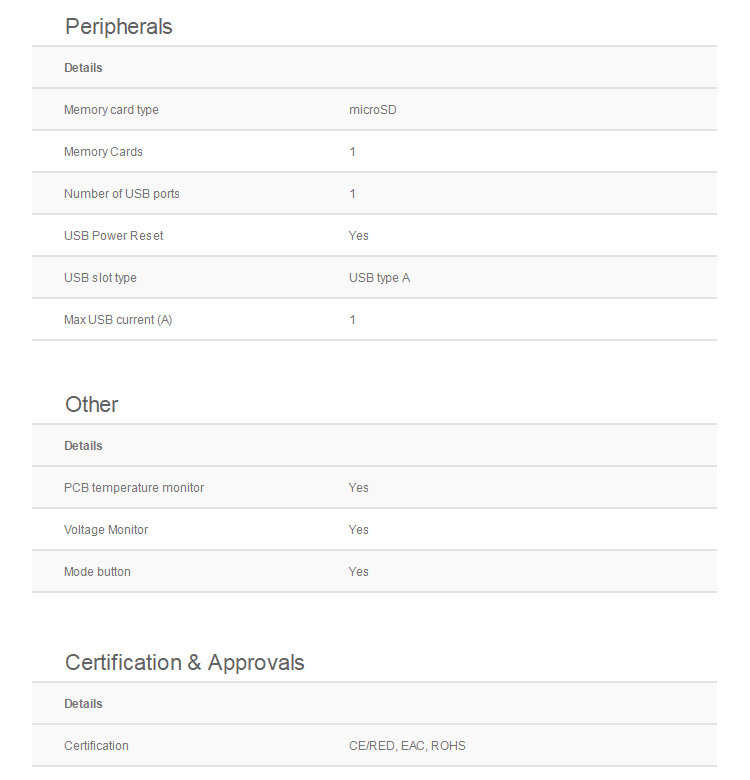Click the Mode button row label
This screenshot has width=750, height=780.
tap(97, 572)
